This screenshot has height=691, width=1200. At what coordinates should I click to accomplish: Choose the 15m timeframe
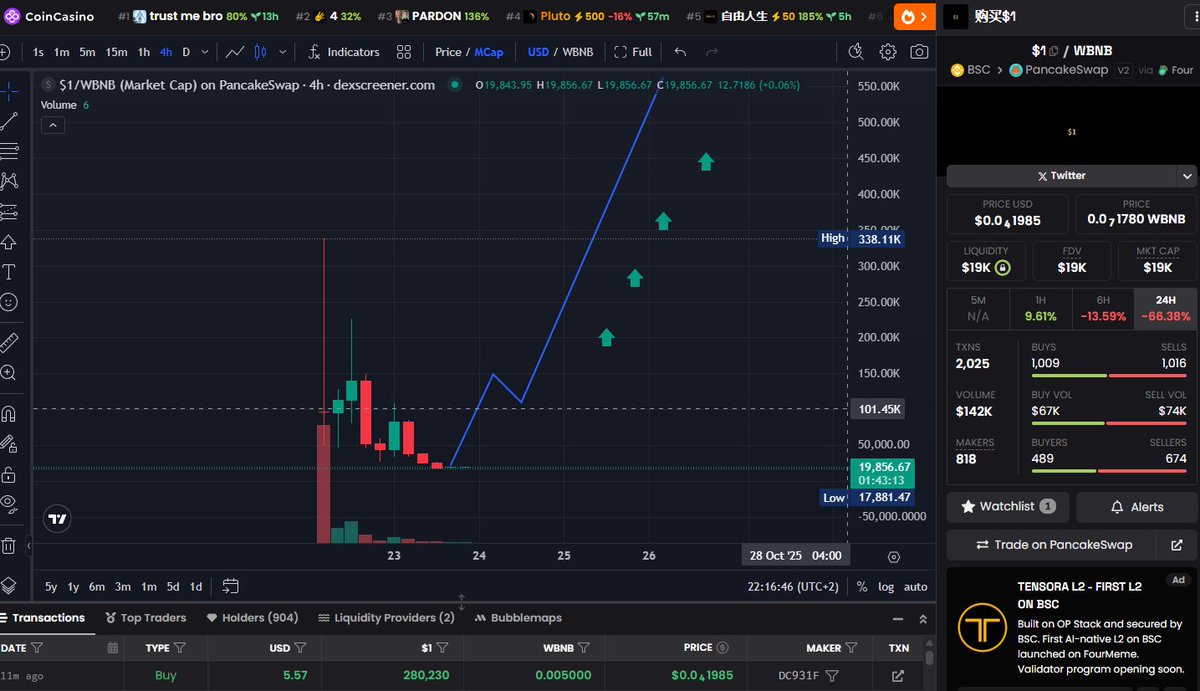(116, 52)
